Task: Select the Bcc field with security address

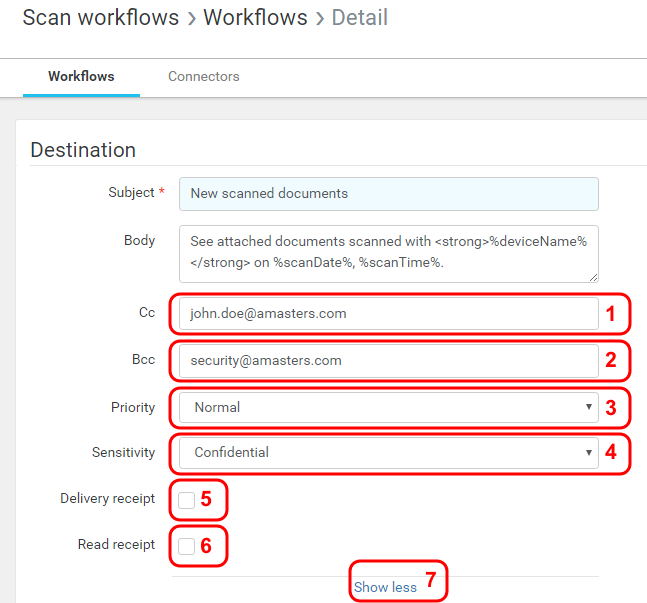Action: coord(388,360)
